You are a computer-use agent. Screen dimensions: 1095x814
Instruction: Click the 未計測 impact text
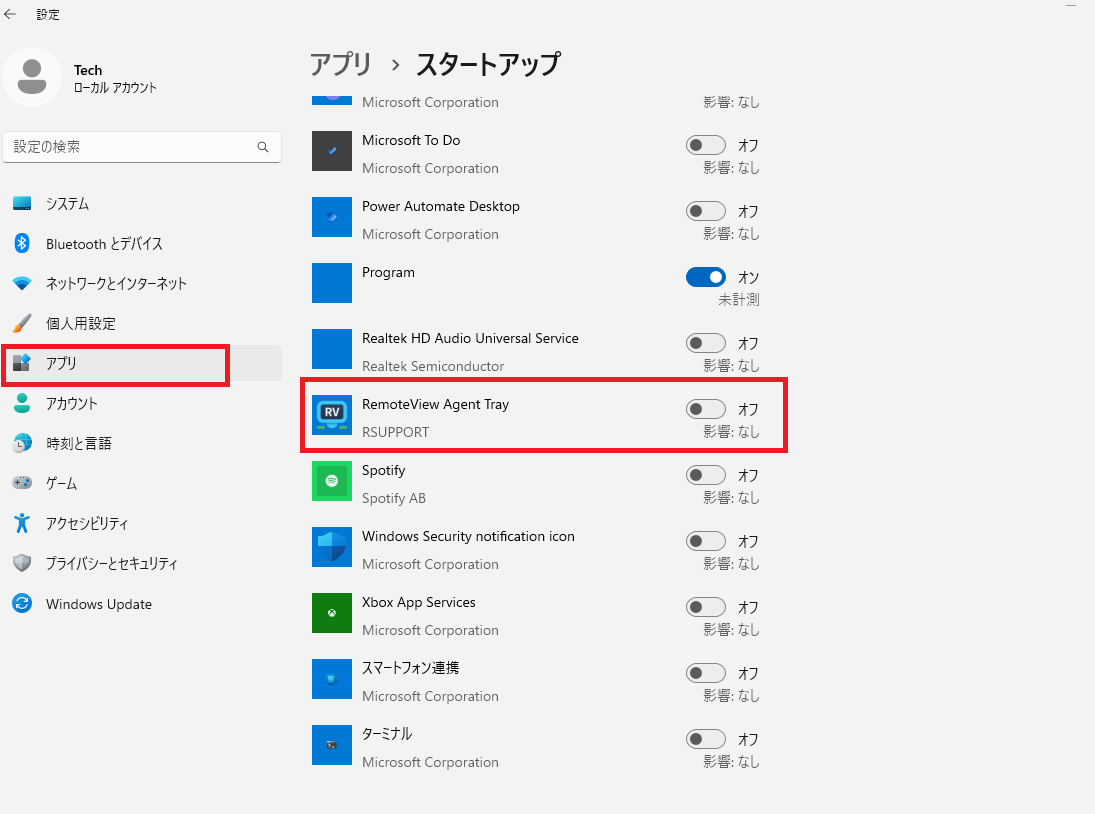pos(739,299)
